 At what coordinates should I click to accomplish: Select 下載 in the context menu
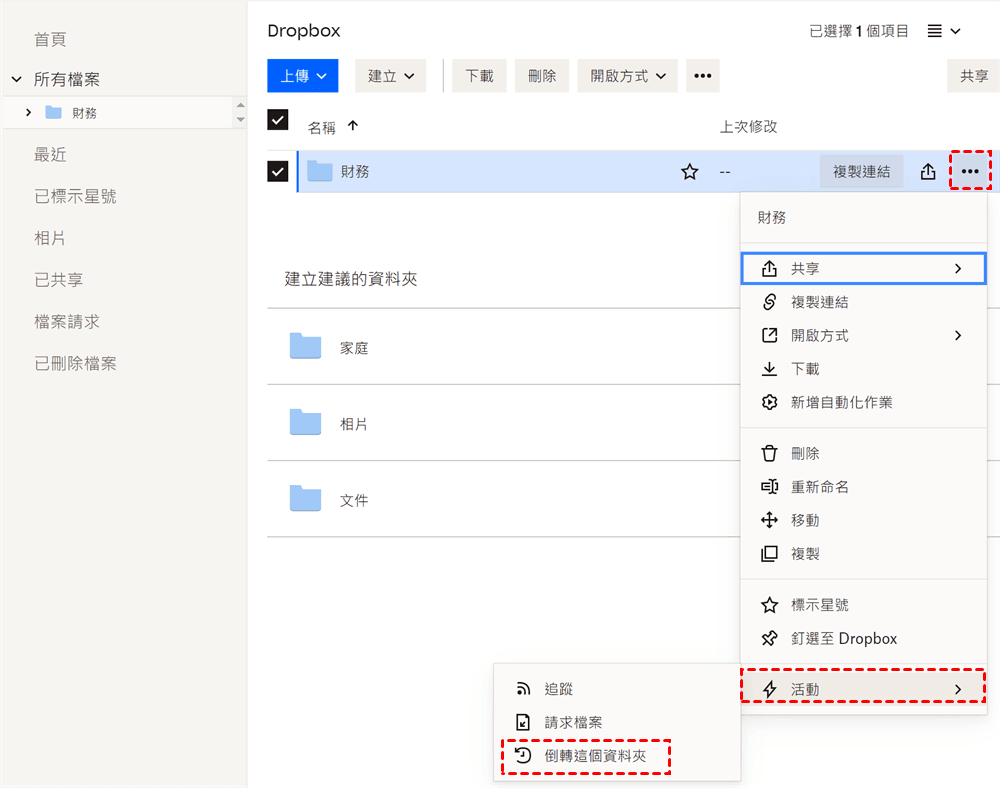pyautogui.click(x=864, y=368)
